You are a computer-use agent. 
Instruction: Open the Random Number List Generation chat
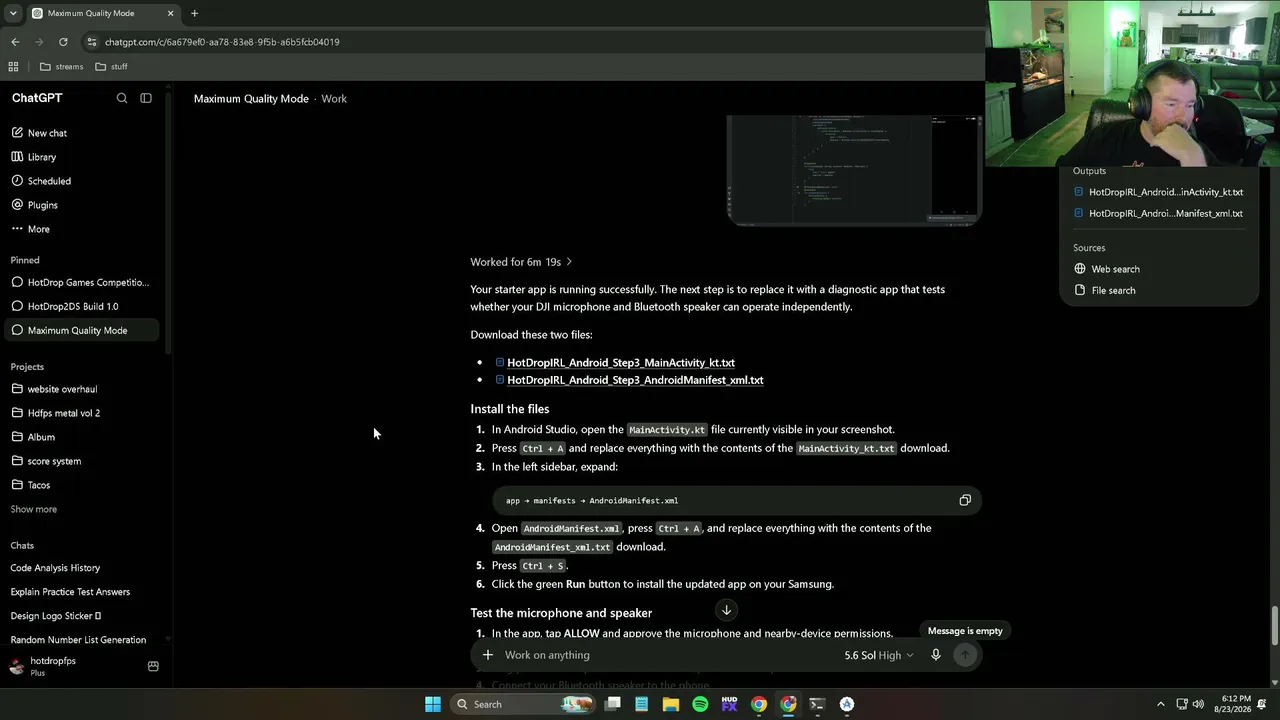(80, 640)
